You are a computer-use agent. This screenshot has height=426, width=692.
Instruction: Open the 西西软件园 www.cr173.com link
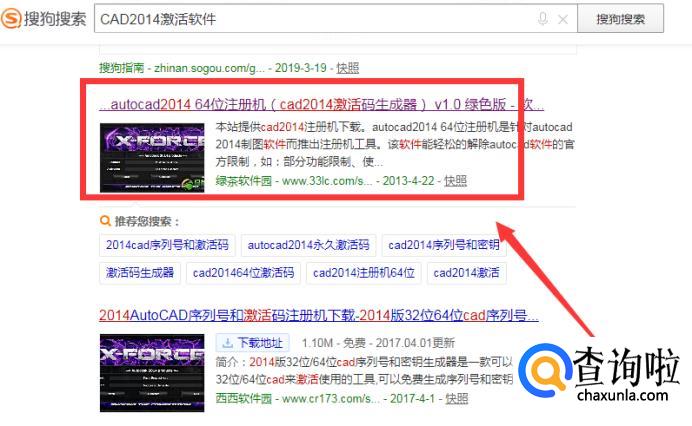[x=298, y=399]
